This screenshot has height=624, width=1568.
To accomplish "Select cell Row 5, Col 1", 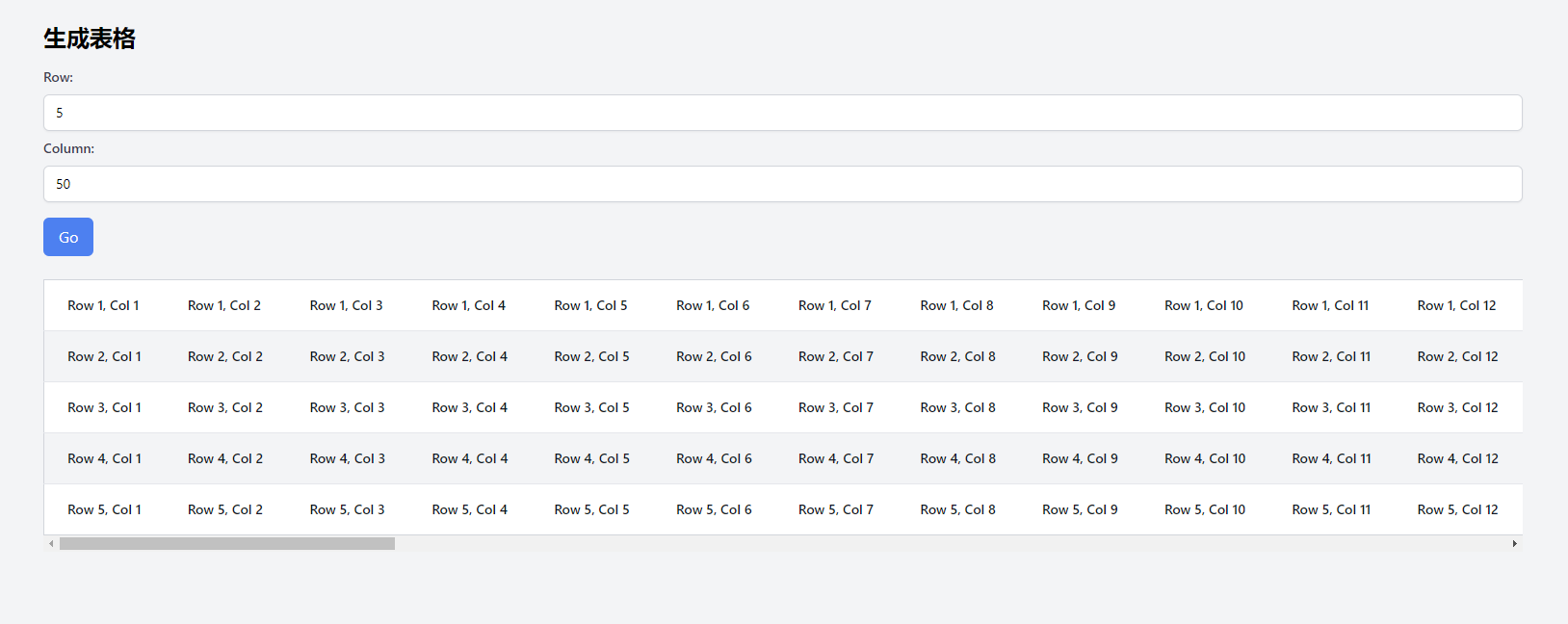I will [104, 509].
